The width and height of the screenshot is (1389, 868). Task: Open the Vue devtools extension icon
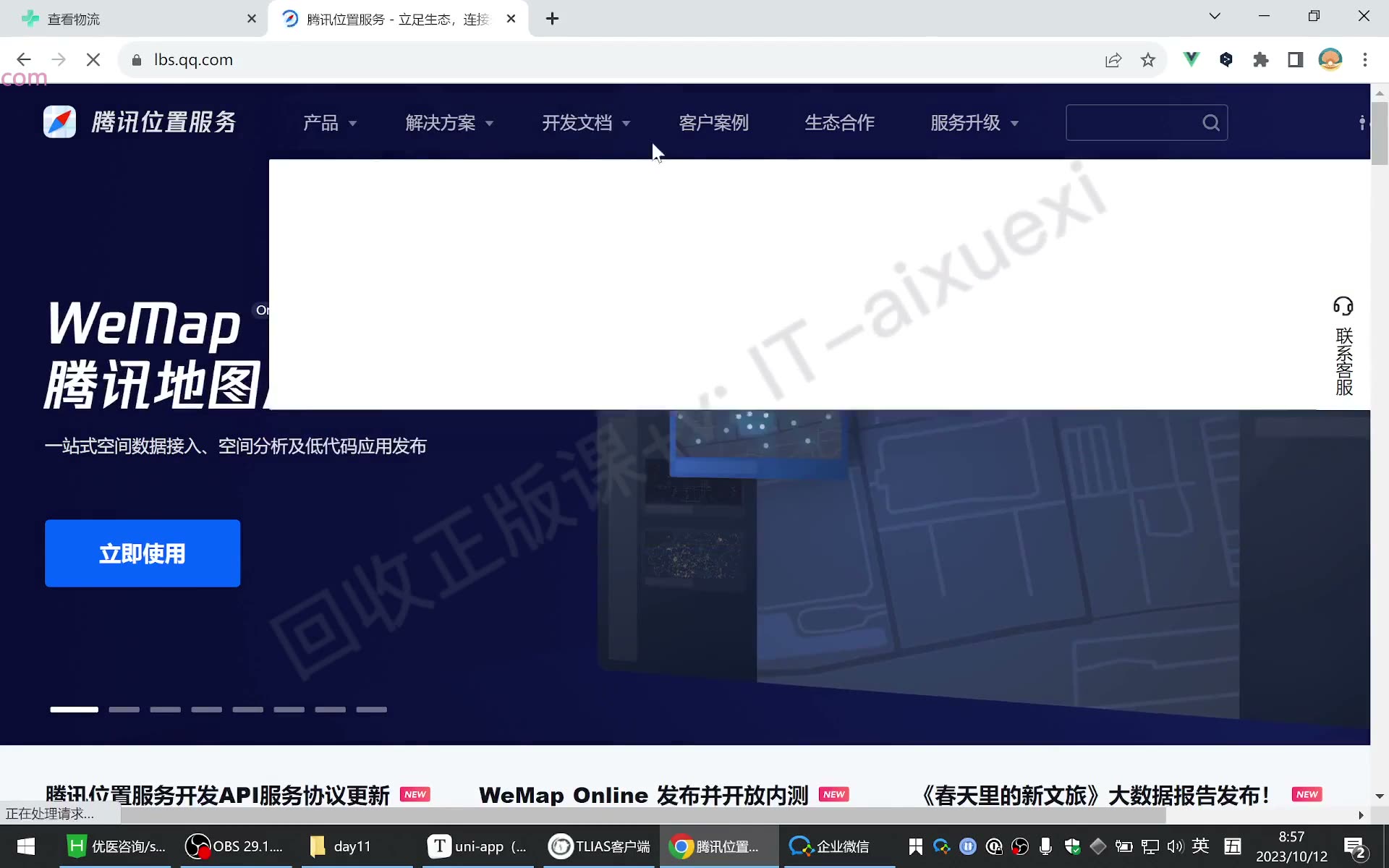pos(1191,59)
